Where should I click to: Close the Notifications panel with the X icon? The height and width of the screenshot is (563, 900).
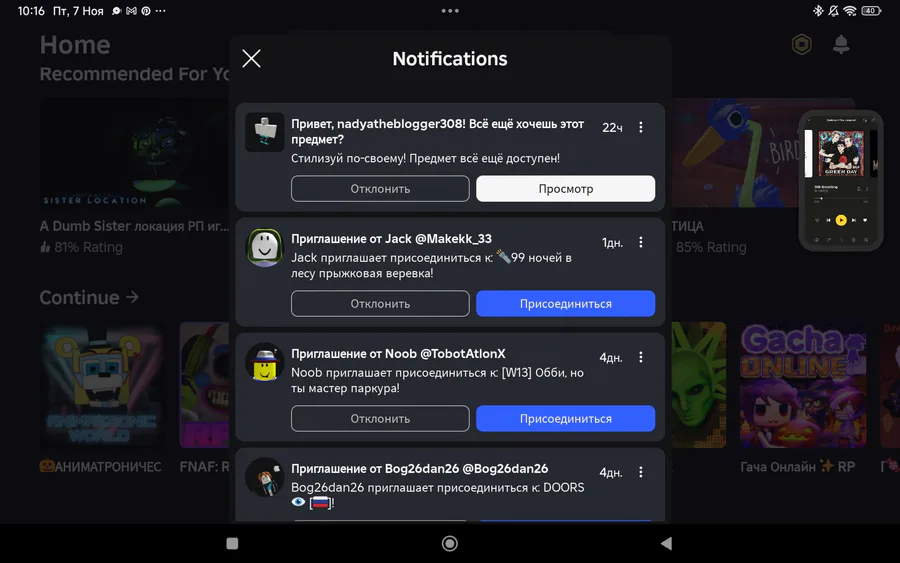coord(251,58)
